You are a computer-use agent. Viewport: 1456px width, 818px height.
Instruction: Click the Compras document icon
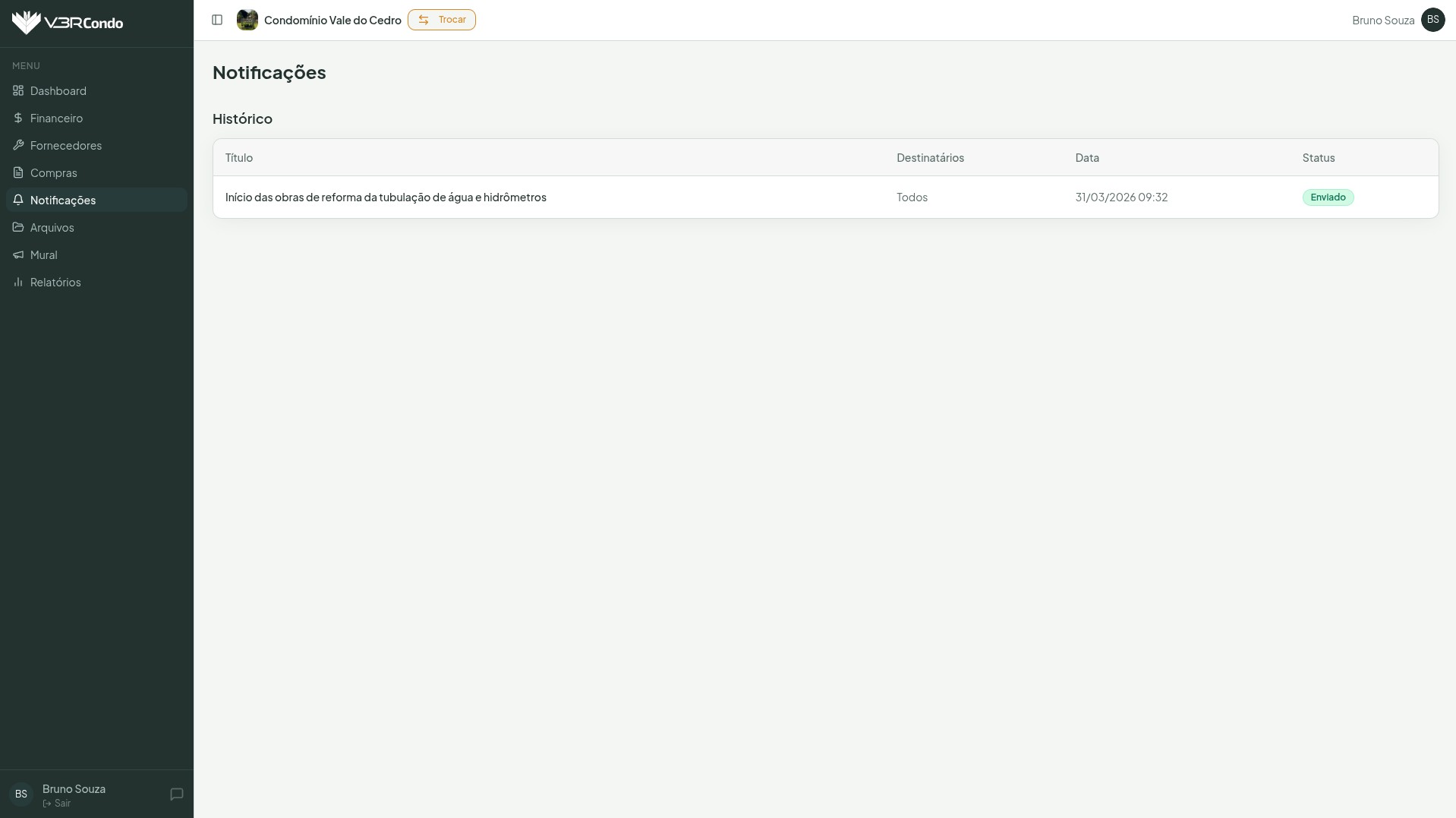click(x=18, y=172)
